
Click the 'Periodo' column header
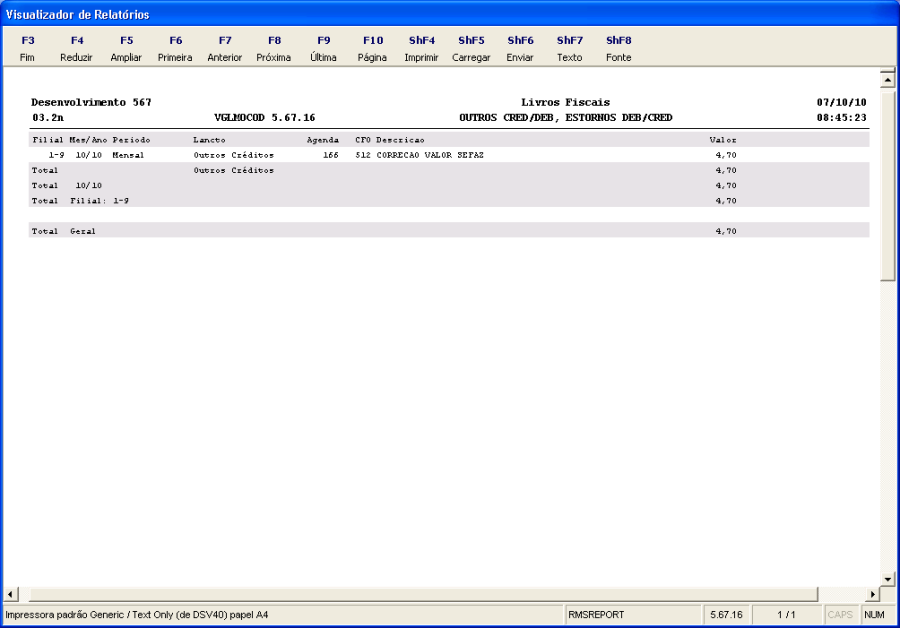131,139
